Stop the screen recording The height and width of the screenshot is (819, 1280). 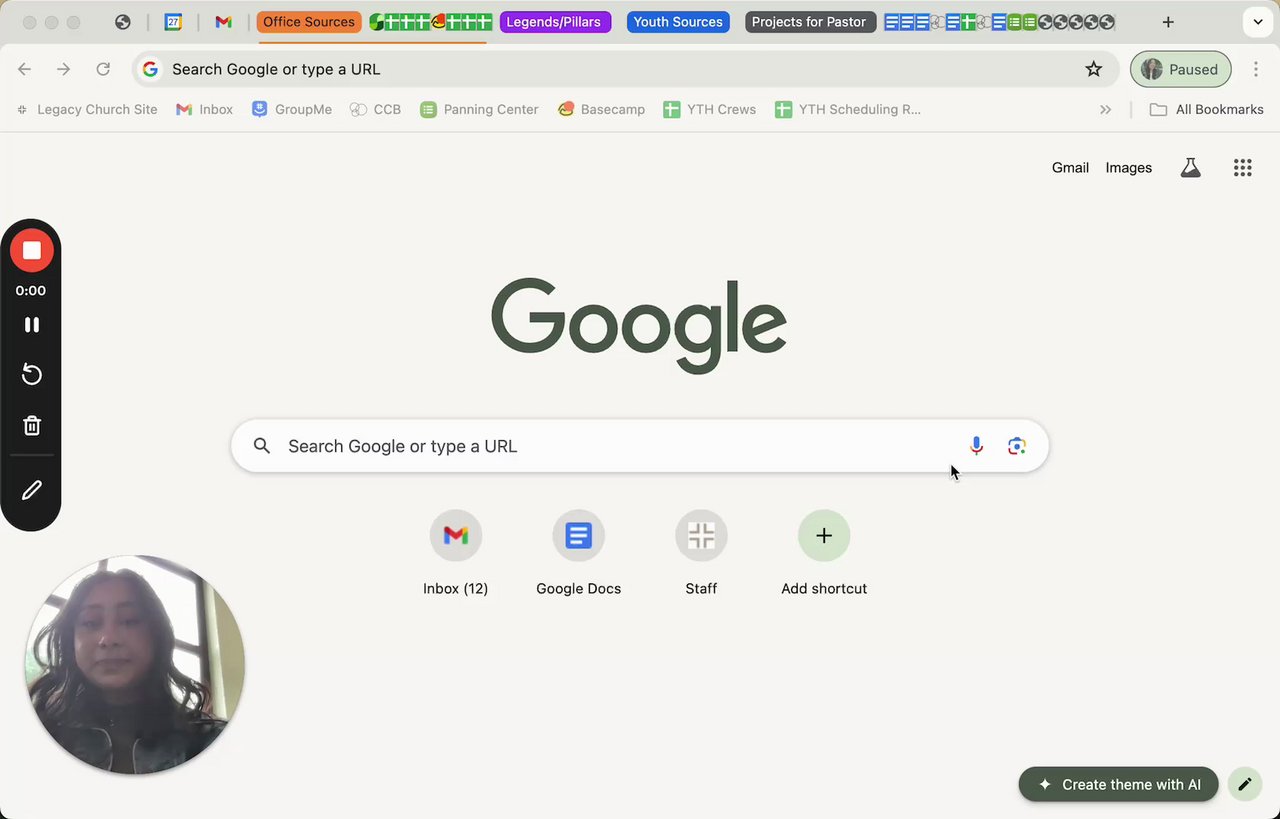pos(31,251)
